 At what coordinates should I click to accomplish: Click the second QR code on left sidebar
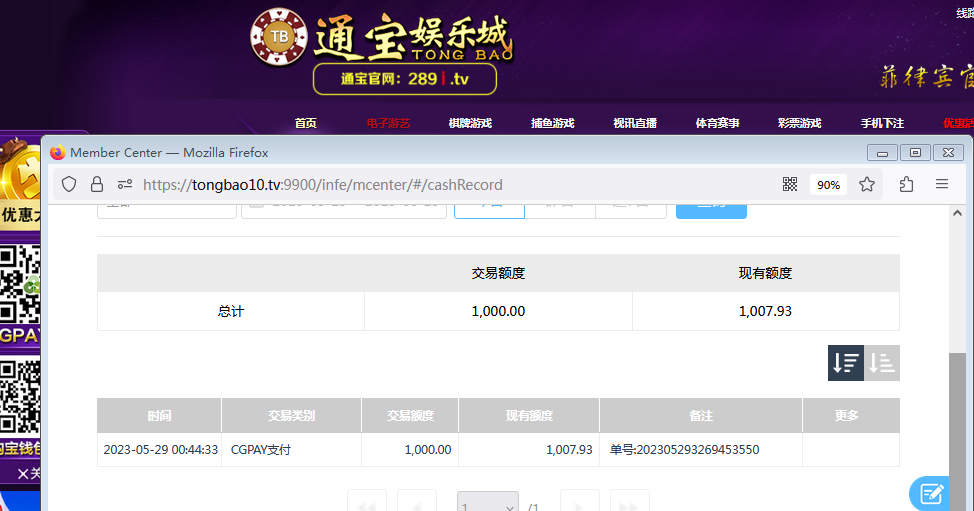(x=20, y=396)
